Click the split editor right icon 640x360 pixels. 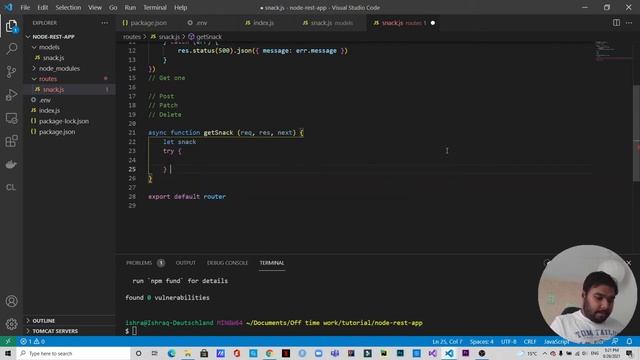(616, 23)
